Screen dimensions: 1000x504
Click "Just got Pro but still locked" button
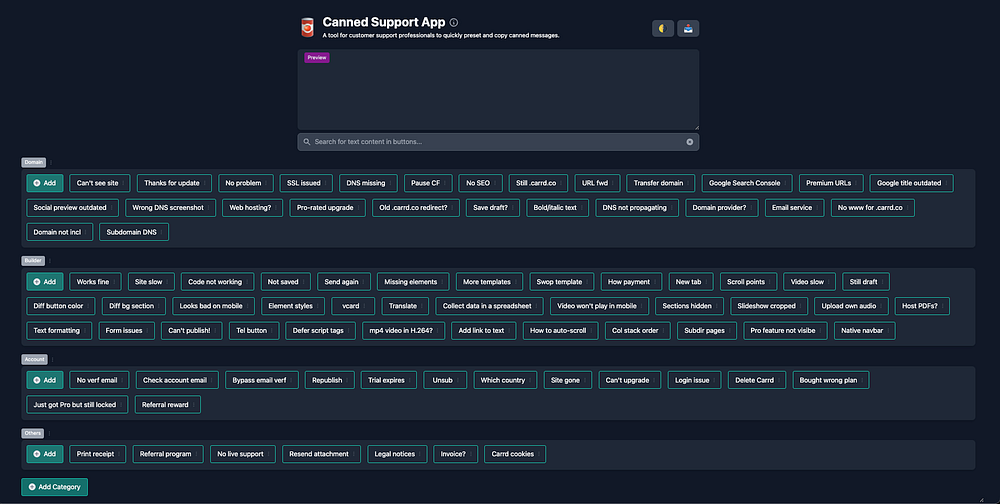point(77,404)
